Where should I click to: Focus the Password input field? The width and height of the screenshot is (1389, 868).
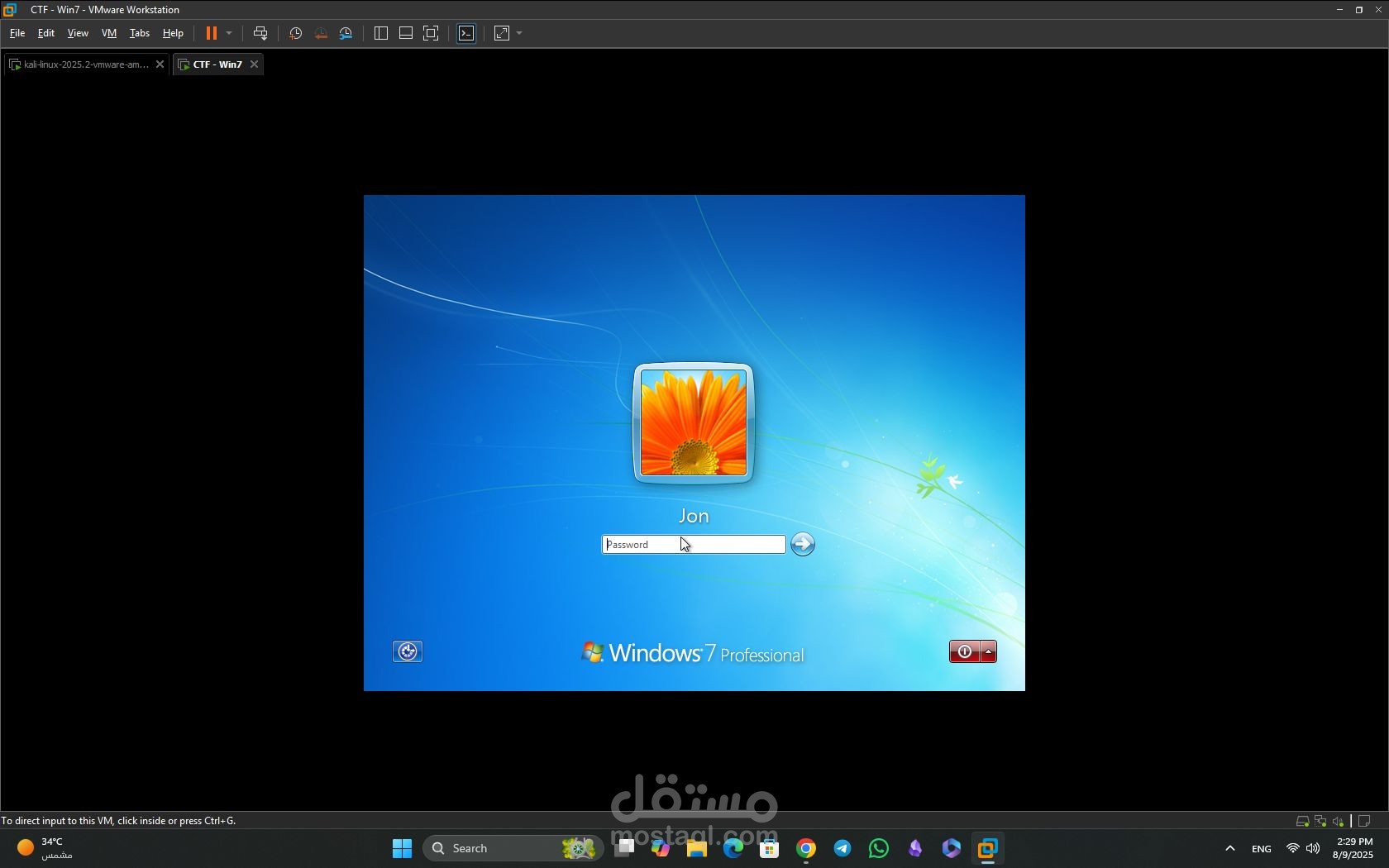click(x=694, y=544)
